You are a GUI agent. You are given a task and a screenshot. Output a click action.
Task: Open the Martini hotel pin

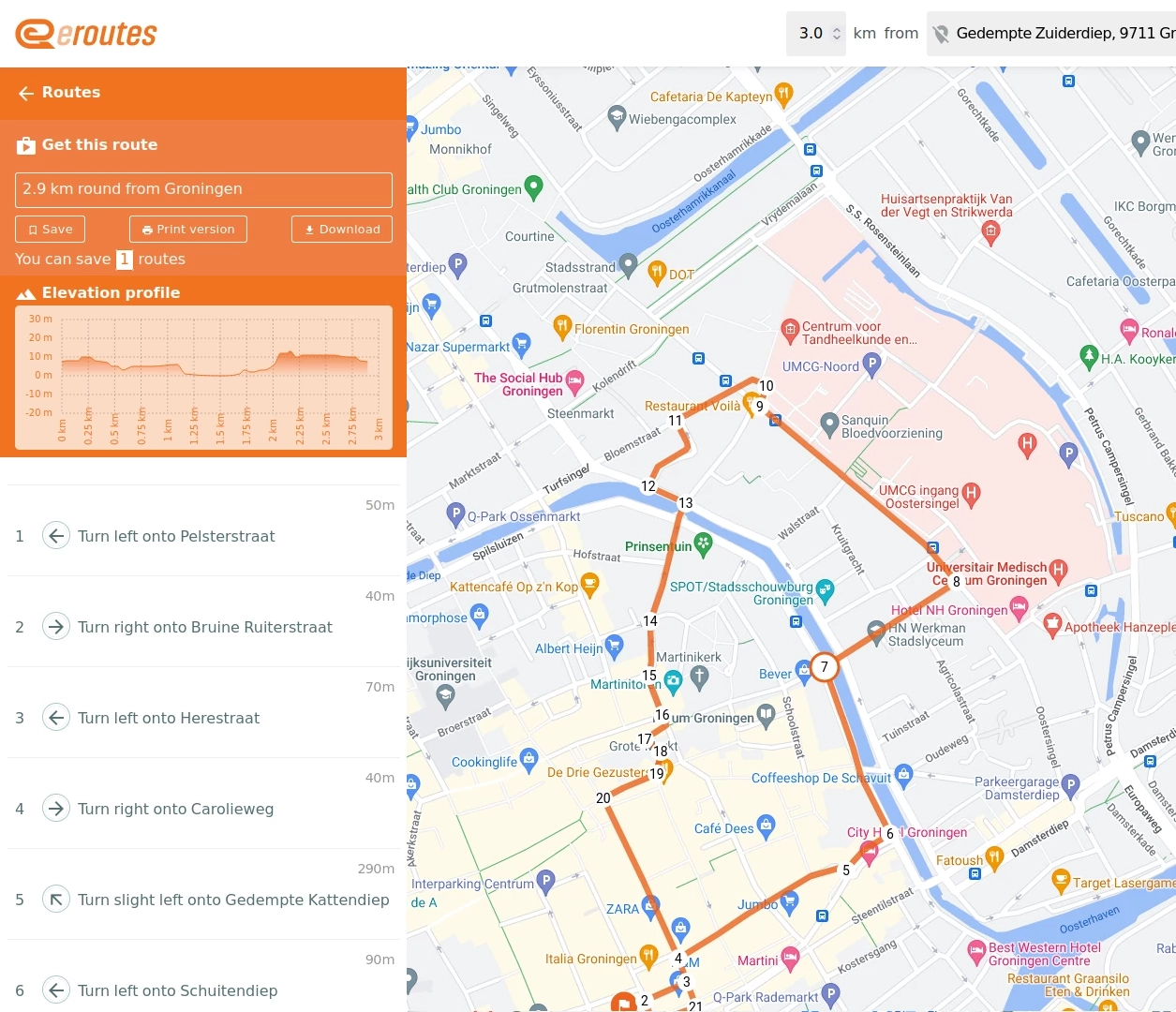coord(790,958)
